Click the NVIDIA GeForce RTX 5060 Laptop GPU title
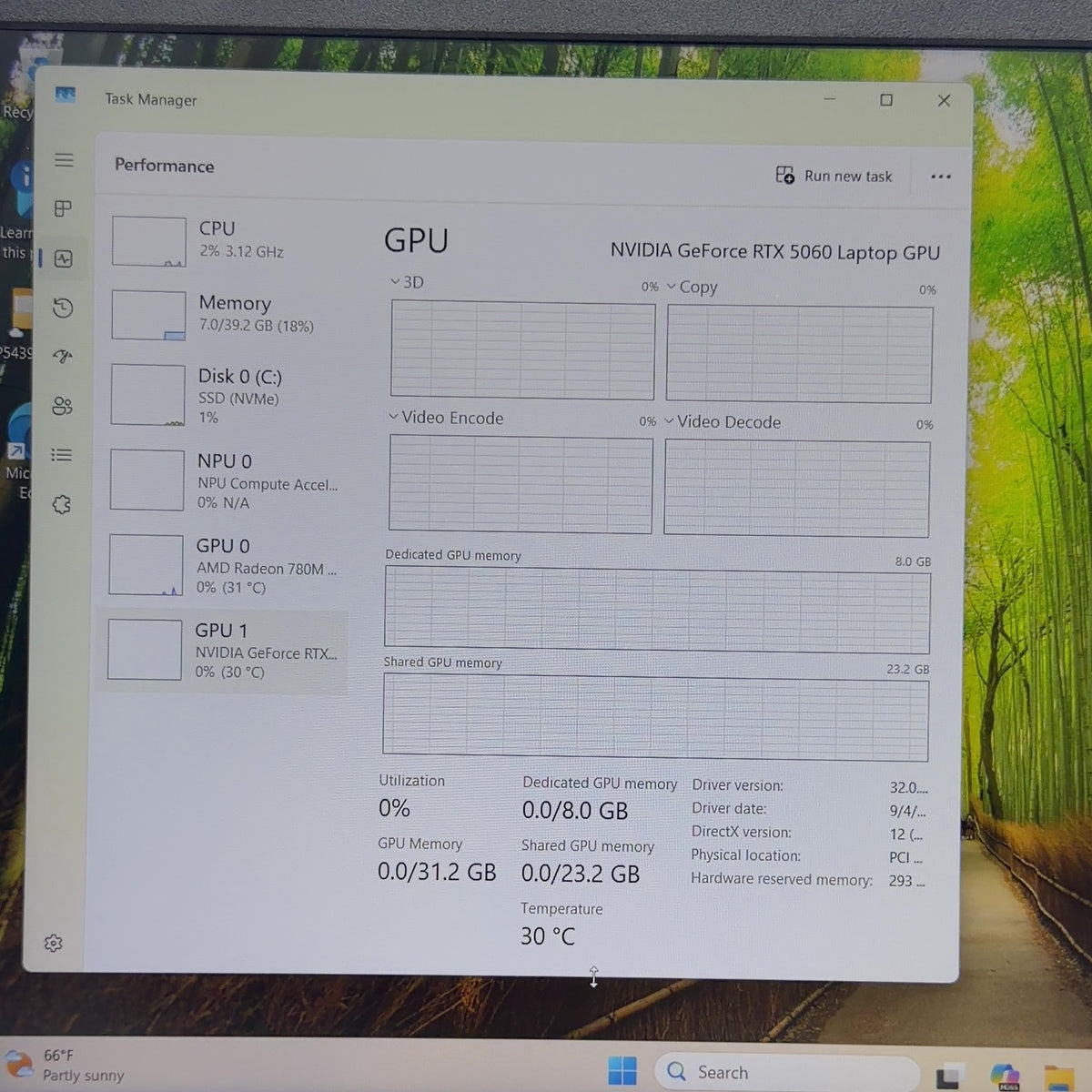1092x1092 pixels. (775, 252)
